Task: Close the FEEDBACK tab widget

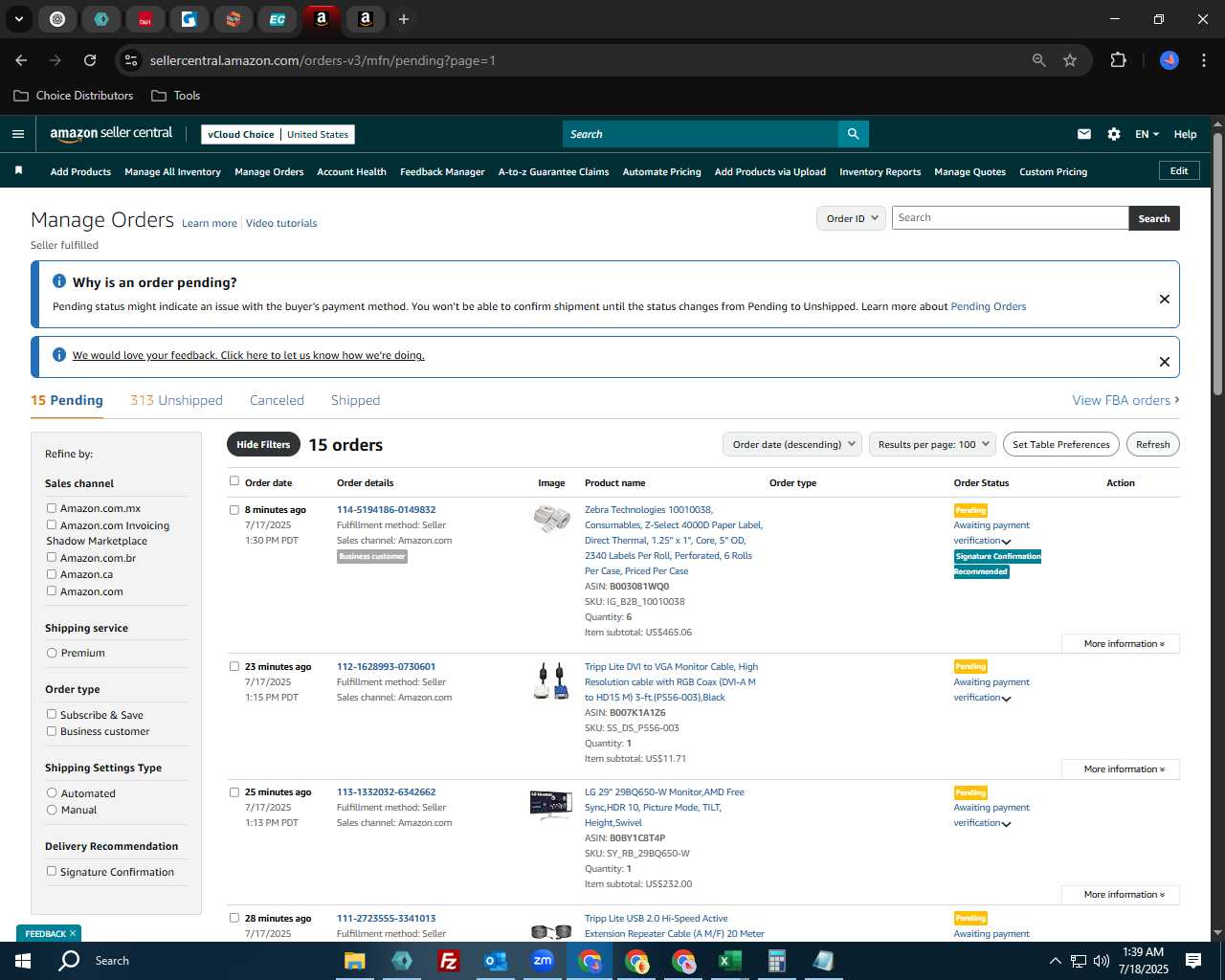Action: (72, 933)
